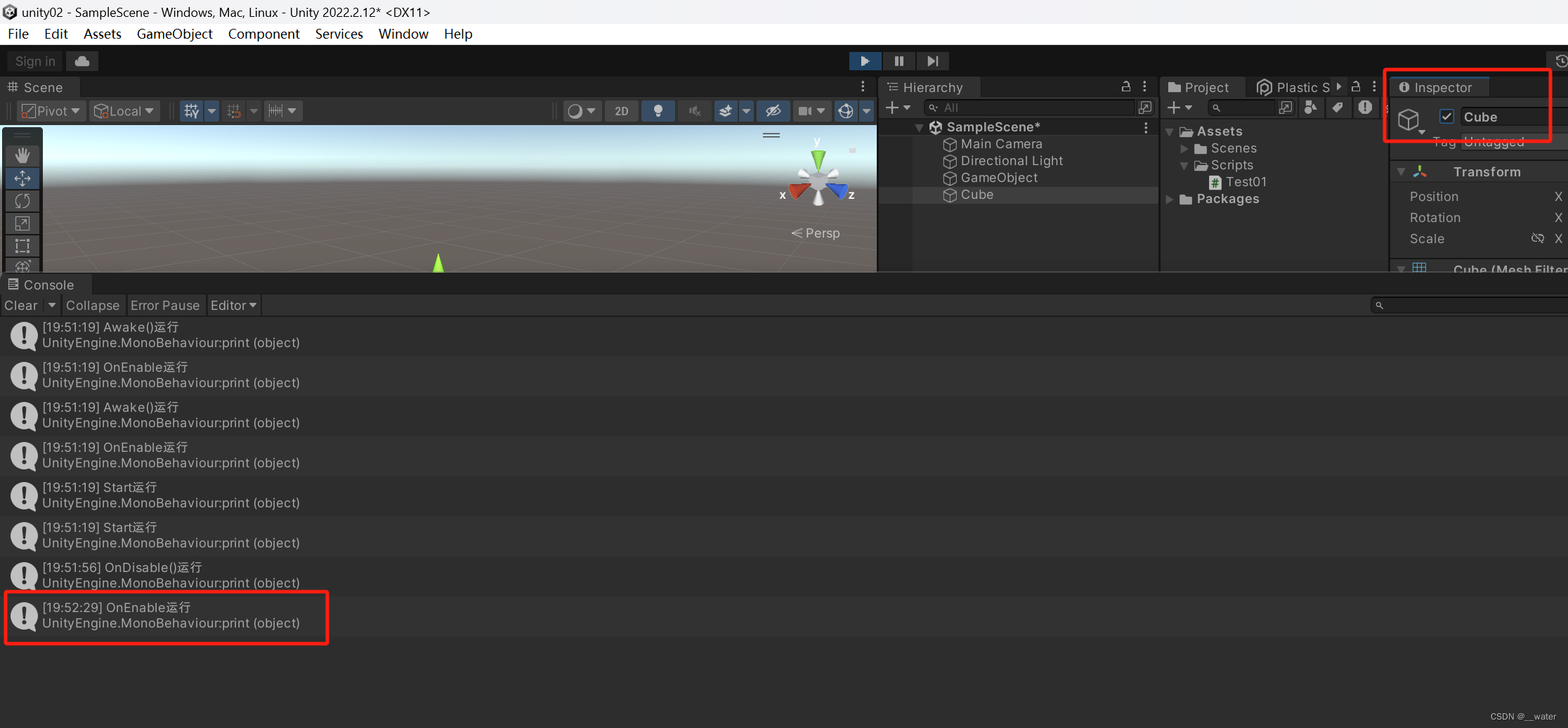Select the Scale tool
Image resolution: width=1568 pixels, height=728 pixels.
(x=22, y=223)
